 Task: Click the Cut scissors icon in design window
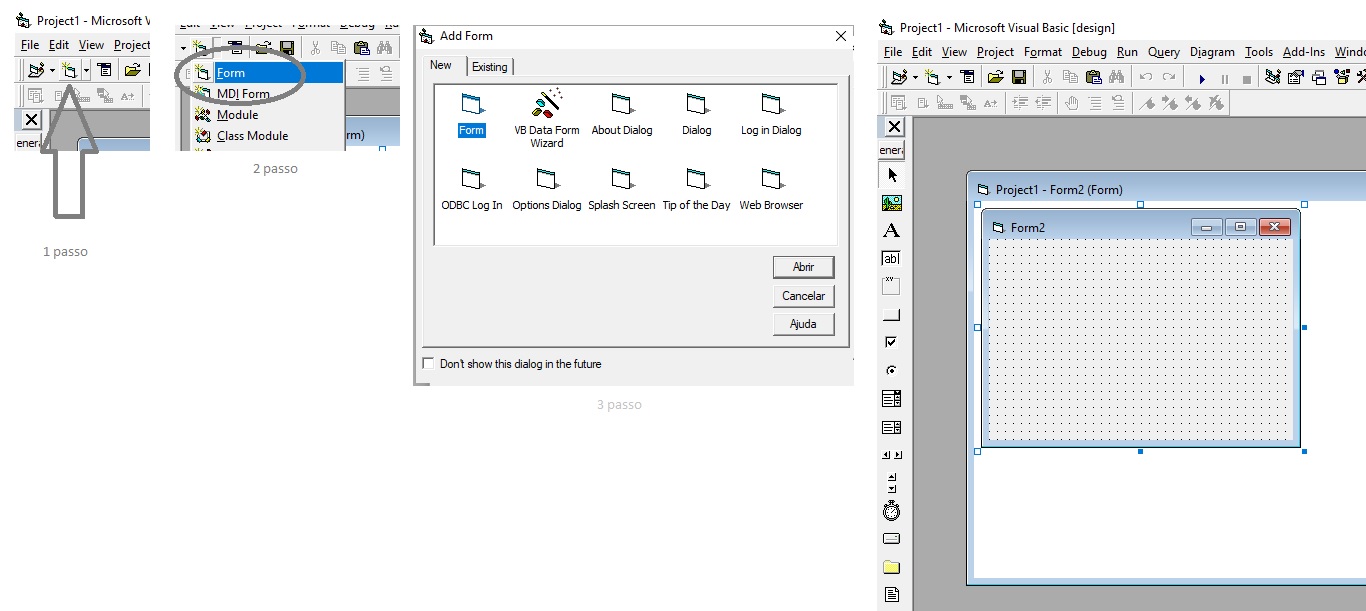[1047, 77]
